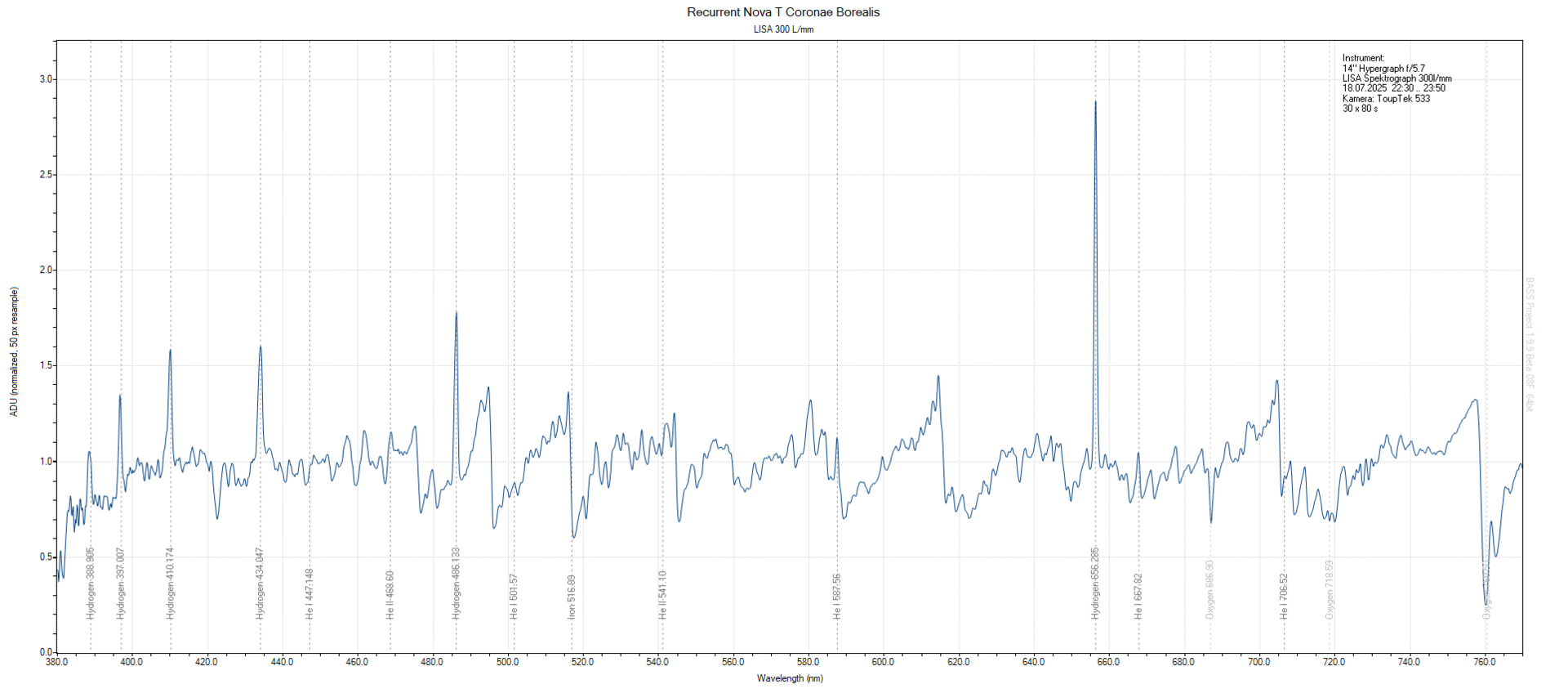Click the x-axis label "Wavelength (nm)"
1568x693 pixels.
[x=790, y=678]
